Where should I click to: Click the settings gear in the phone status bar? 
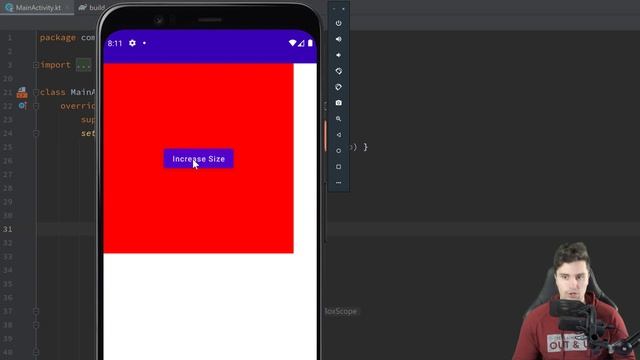[x=132, y=43]
